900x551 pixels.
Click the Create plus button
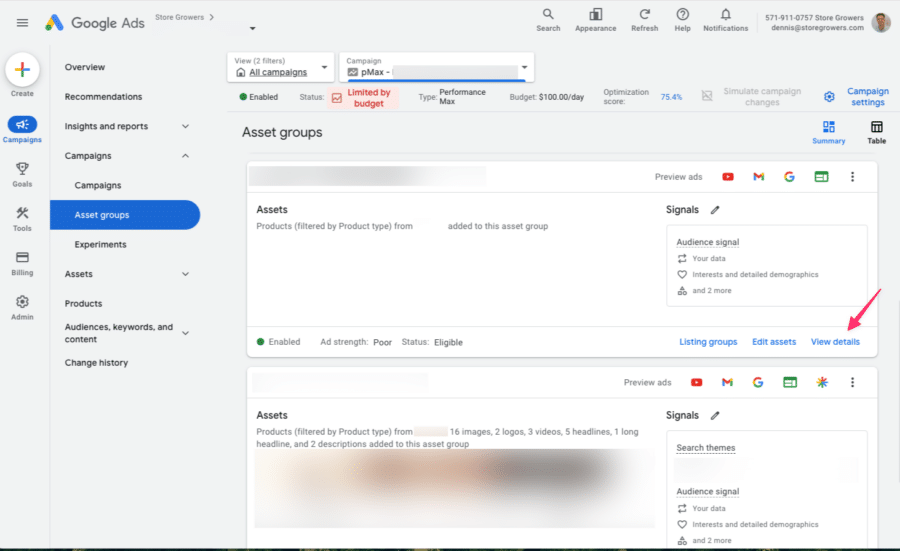click(x=22, y=69)
